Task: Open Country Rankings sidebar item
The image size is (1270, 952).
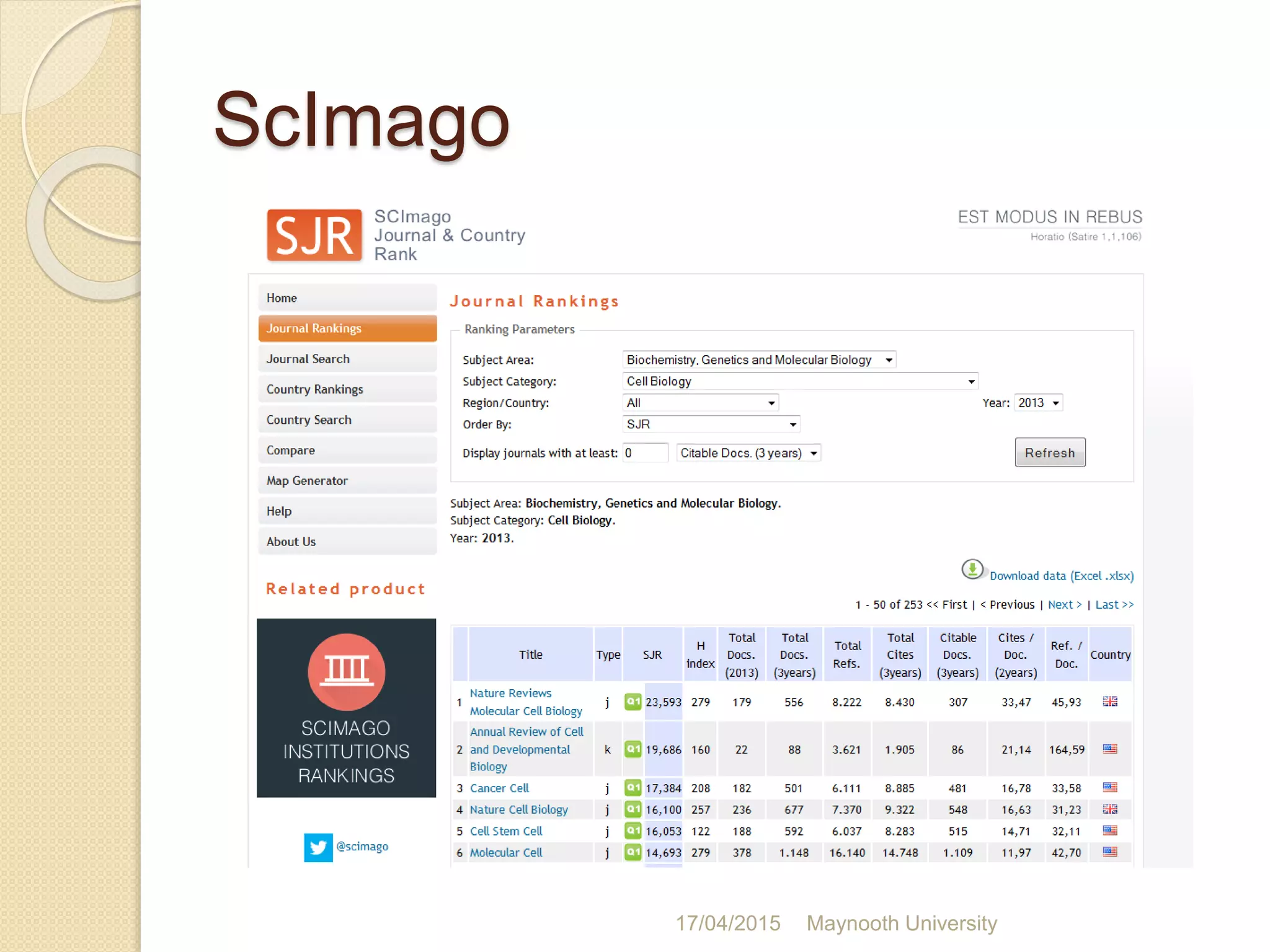Action: tap(347, 389)
